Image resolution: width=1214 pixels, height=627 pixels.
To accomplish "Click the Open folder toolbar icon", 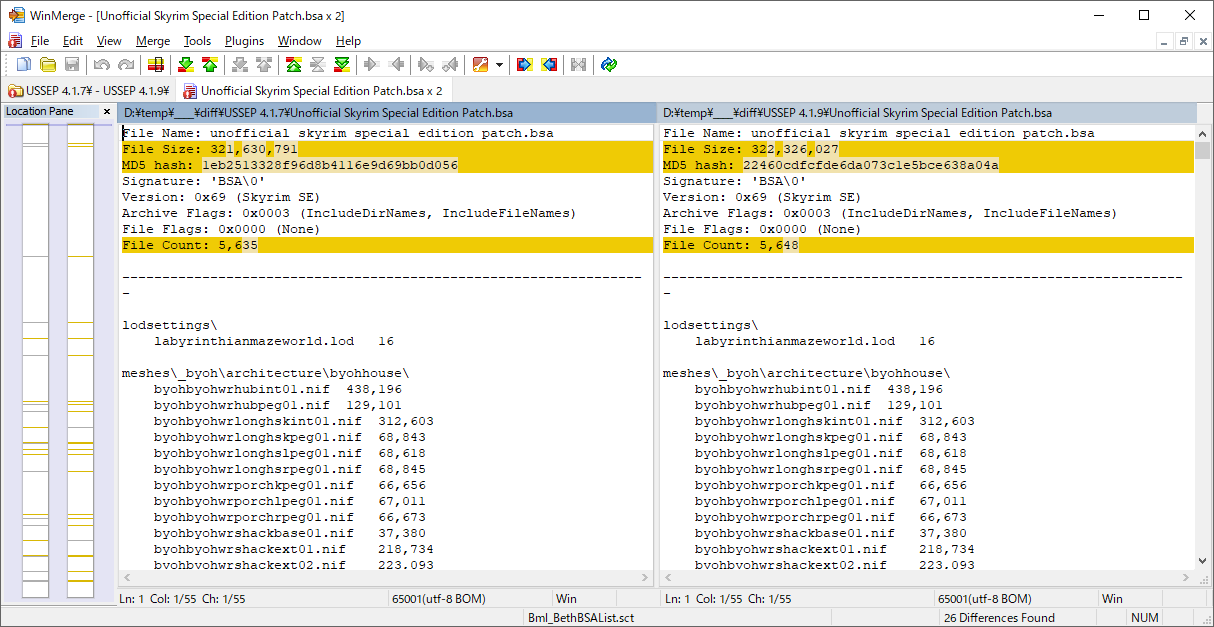I will pos(47,65).
